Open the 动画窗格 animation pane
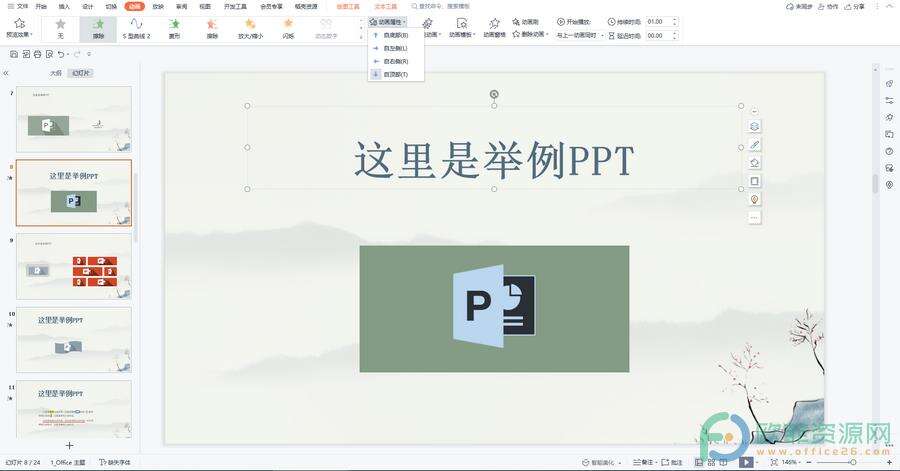The image size is (900, 471). point(494,28)
